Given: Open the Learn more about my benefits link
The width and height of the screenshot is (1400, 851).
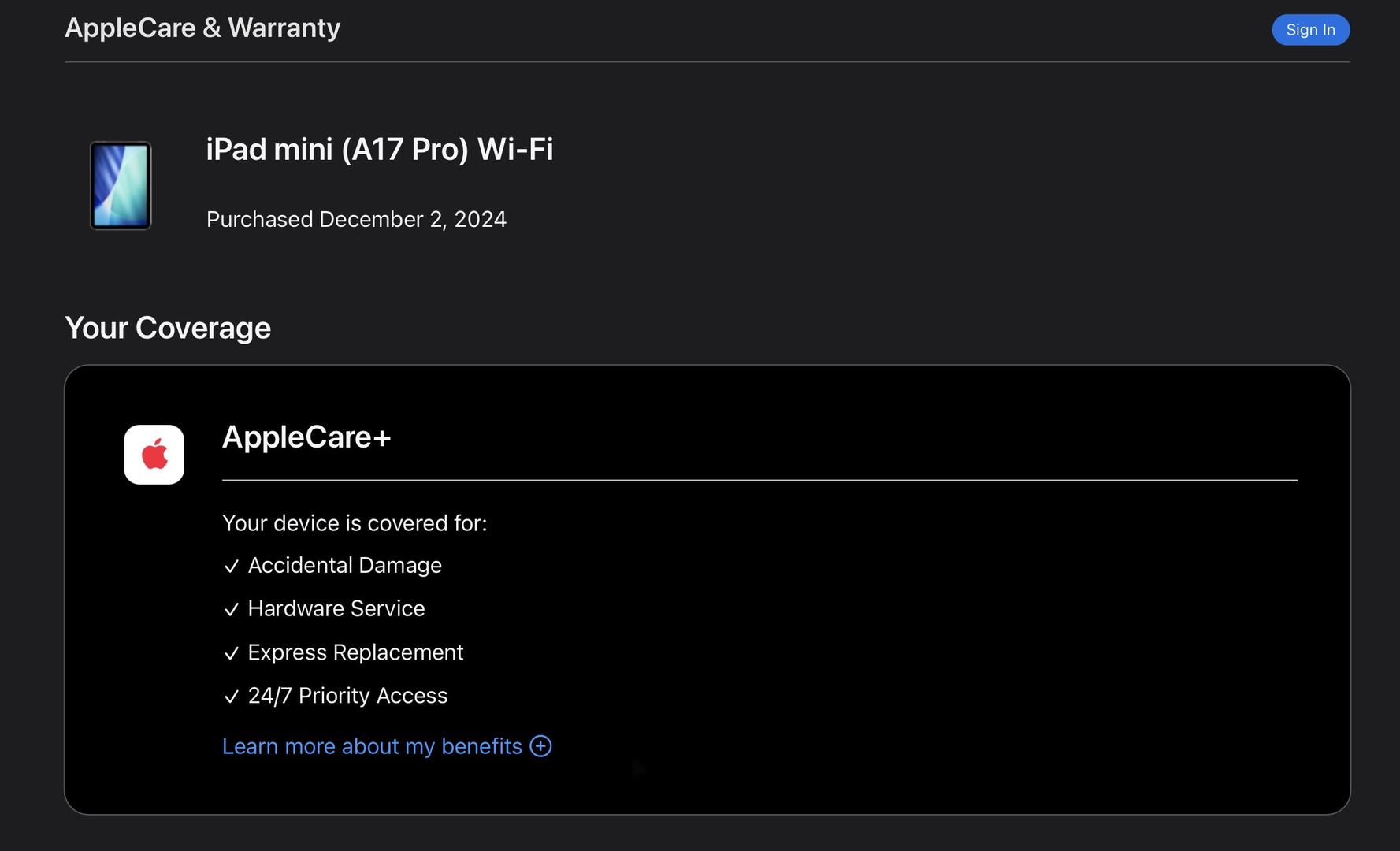Looking at the screenshot, I should [x=372, y=746].
